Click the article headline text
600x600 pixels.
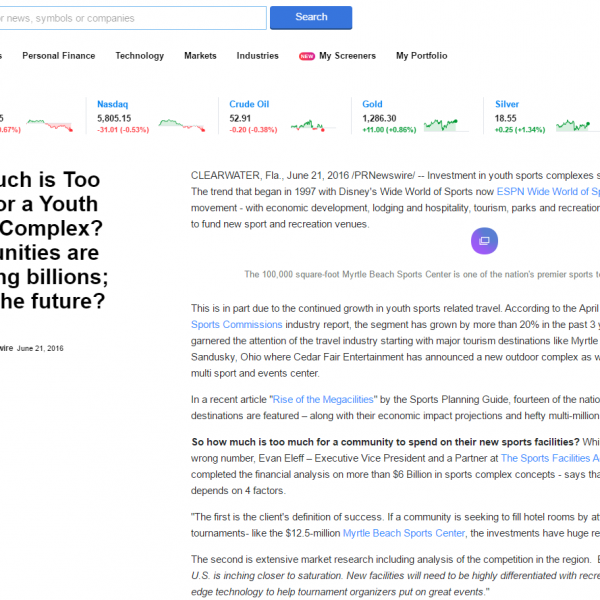pyautogui.click(x=54, y=240)
